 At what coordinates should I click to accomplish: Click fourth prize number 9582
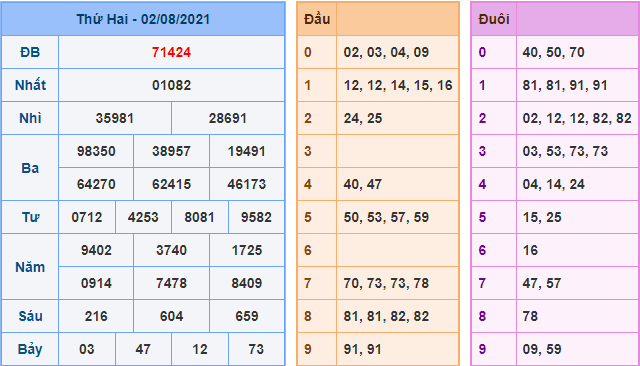(x=256, y=217)
